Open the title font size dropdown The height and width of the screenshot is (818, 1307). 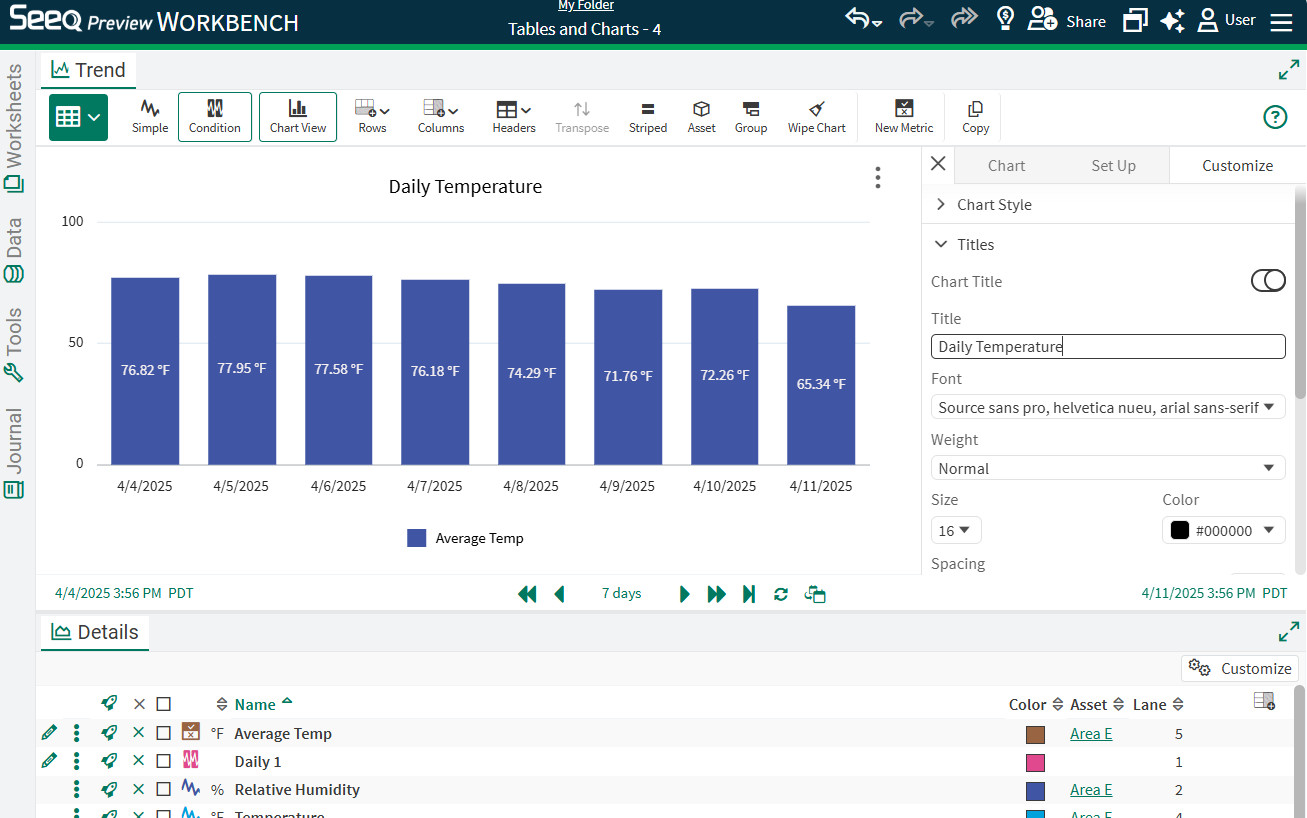956,530
